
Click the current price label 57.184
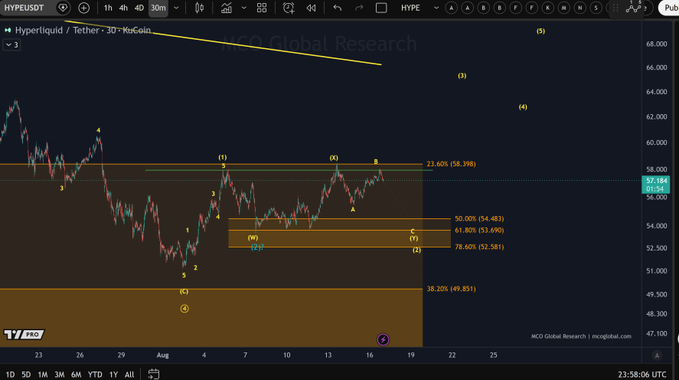(656, 184)
